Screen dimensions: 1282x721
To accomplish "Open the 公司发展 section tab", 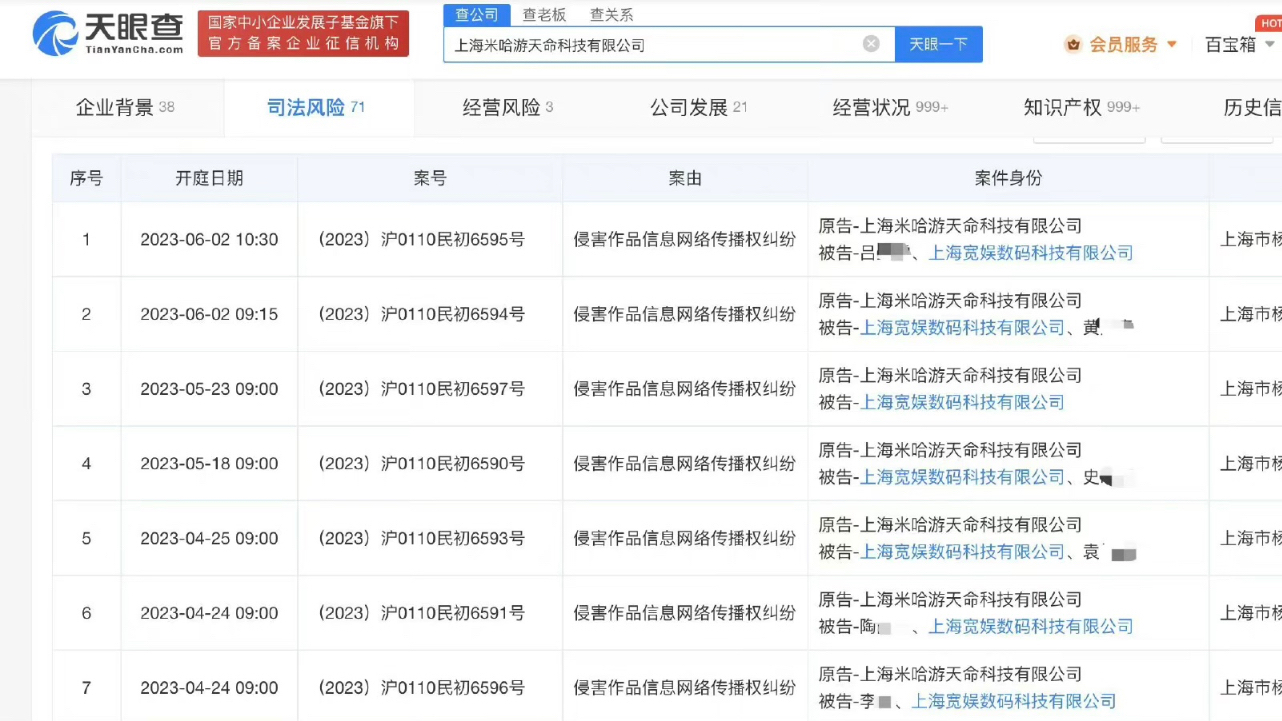I will (x=698, y=108).
